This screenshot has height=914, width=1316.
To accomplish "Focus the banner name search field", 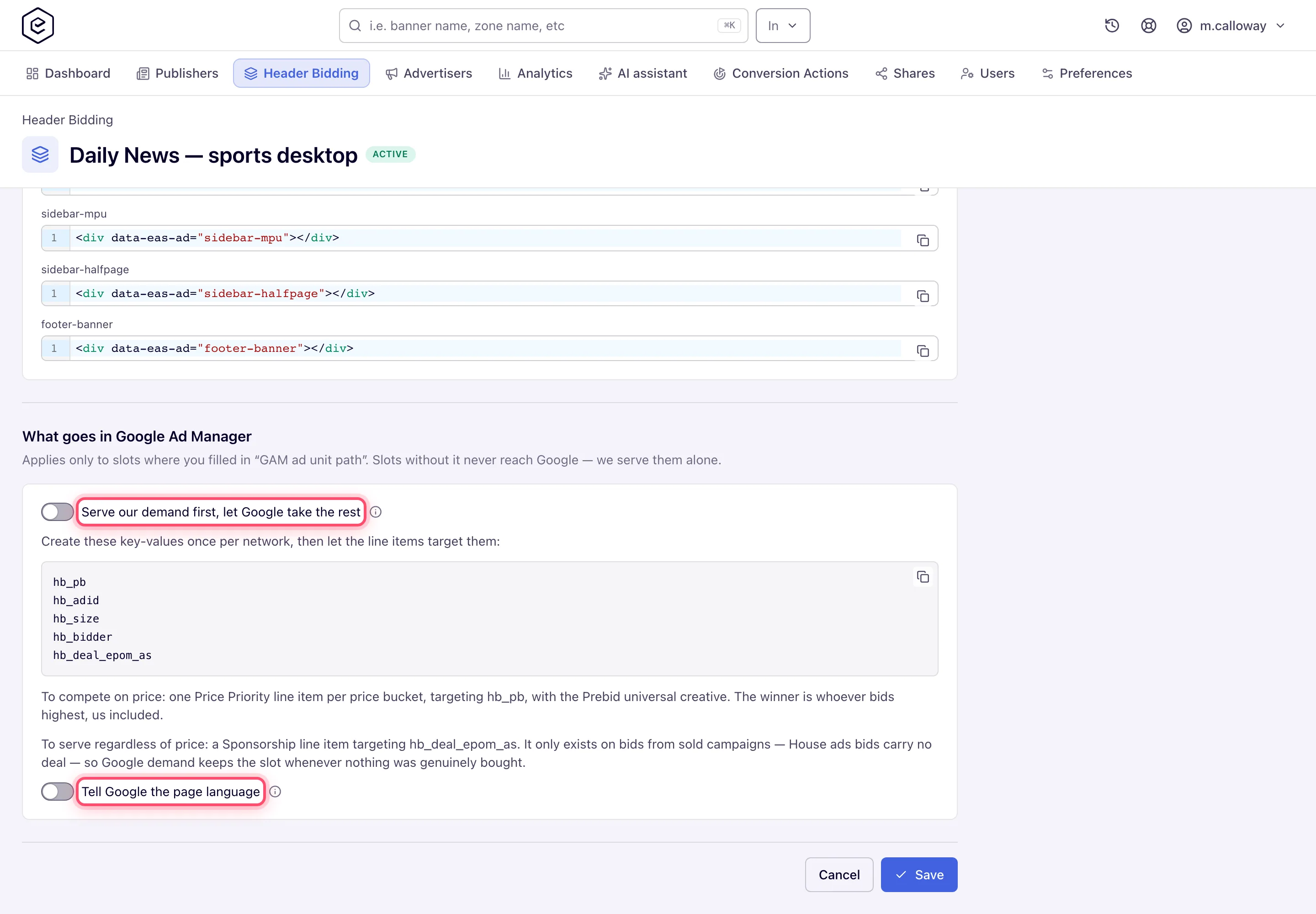I will click(x=543, y=26).
